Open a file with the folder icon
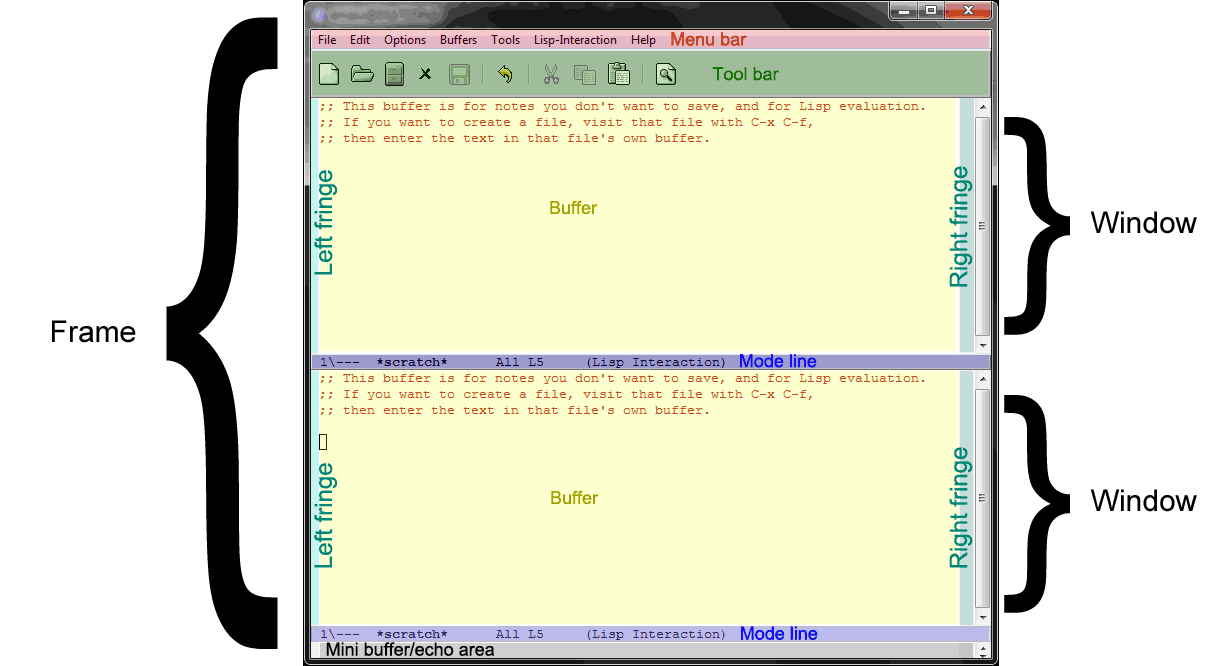 click(x=361, y=74)
